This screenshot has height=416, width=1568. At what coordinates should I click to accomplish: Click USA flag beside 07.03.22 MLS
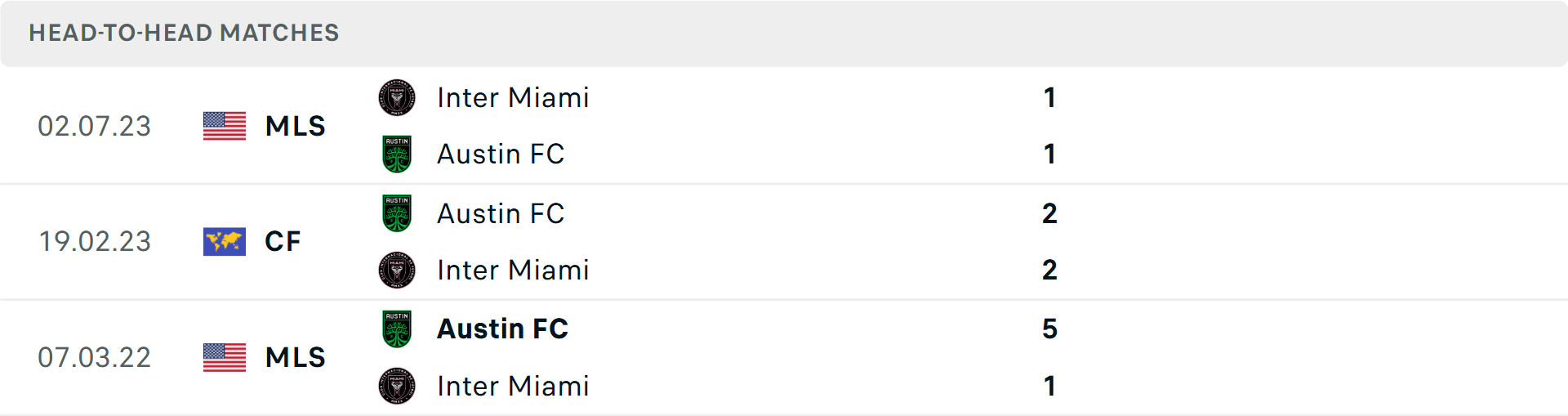(x=225, y=357)
